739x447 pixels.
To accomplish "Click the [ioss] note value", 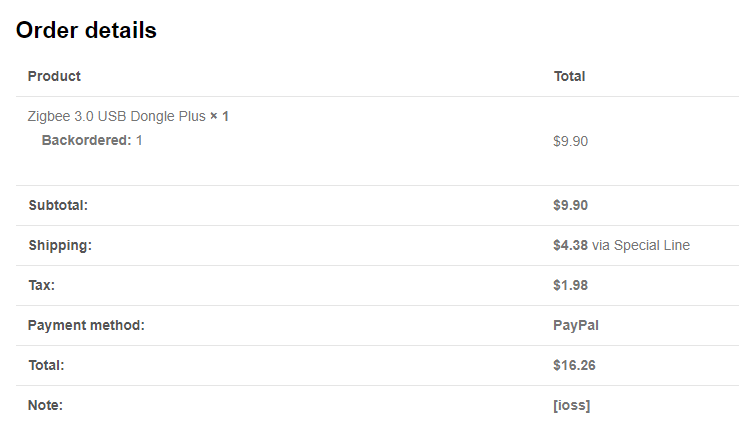I will 572,406.
